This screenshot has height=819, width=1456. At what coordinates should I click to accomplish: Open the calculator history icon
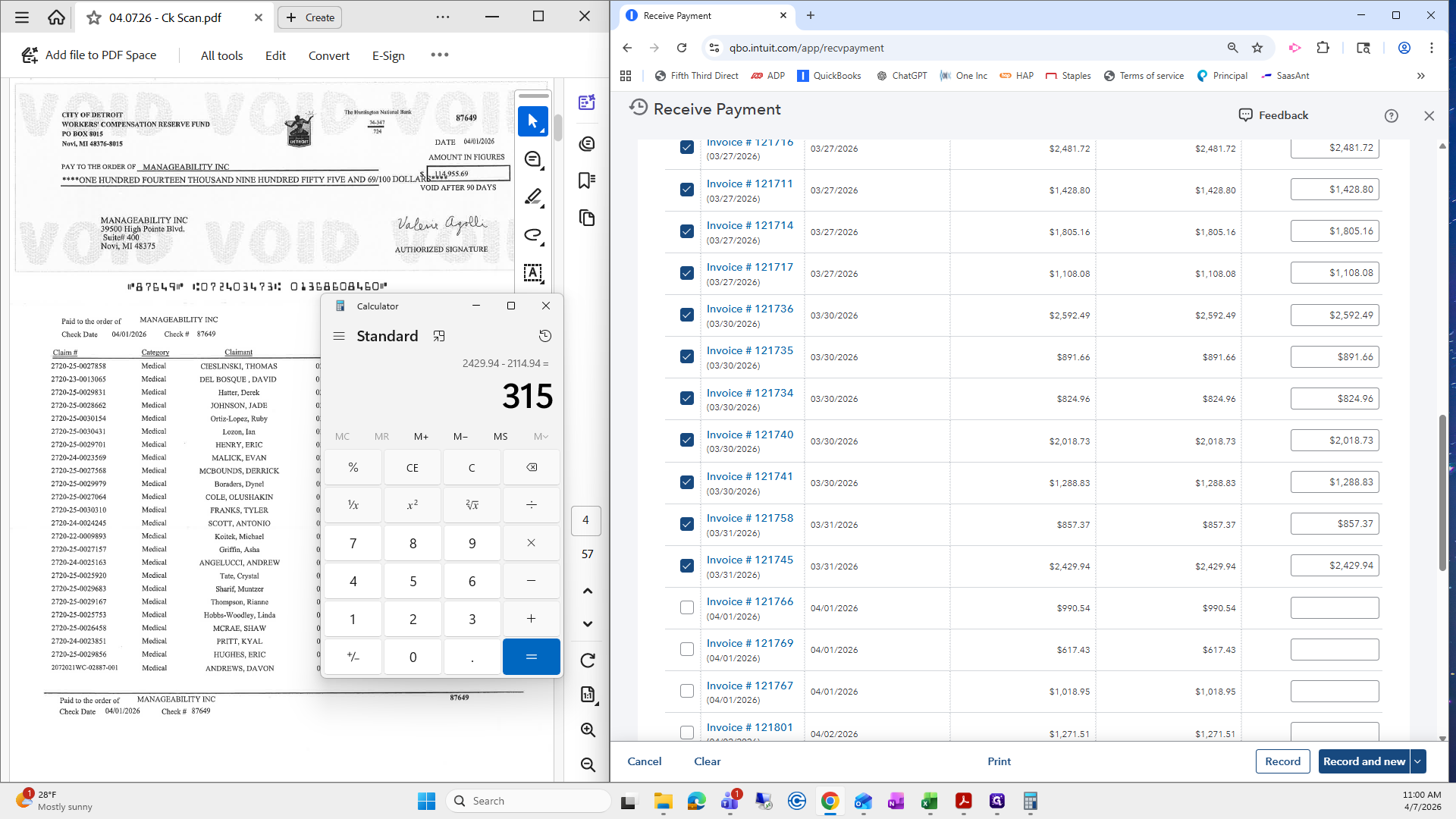544,336
